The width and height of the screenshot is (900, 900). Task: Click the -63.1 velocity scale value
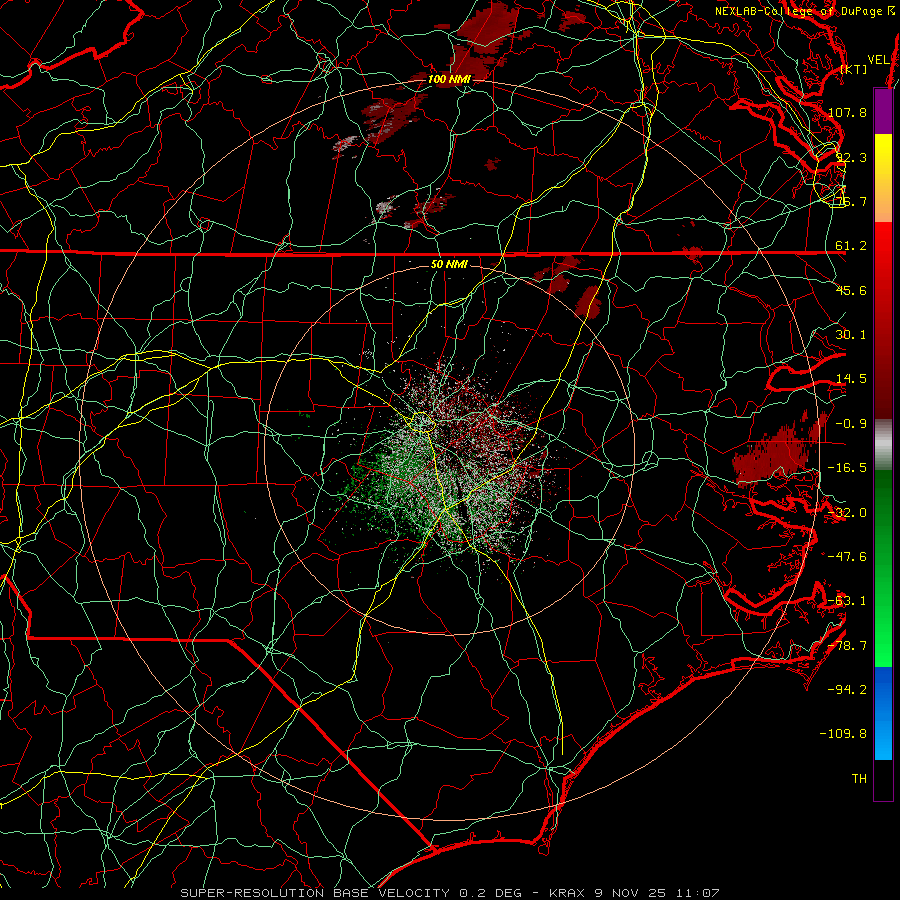pos(847,601)
